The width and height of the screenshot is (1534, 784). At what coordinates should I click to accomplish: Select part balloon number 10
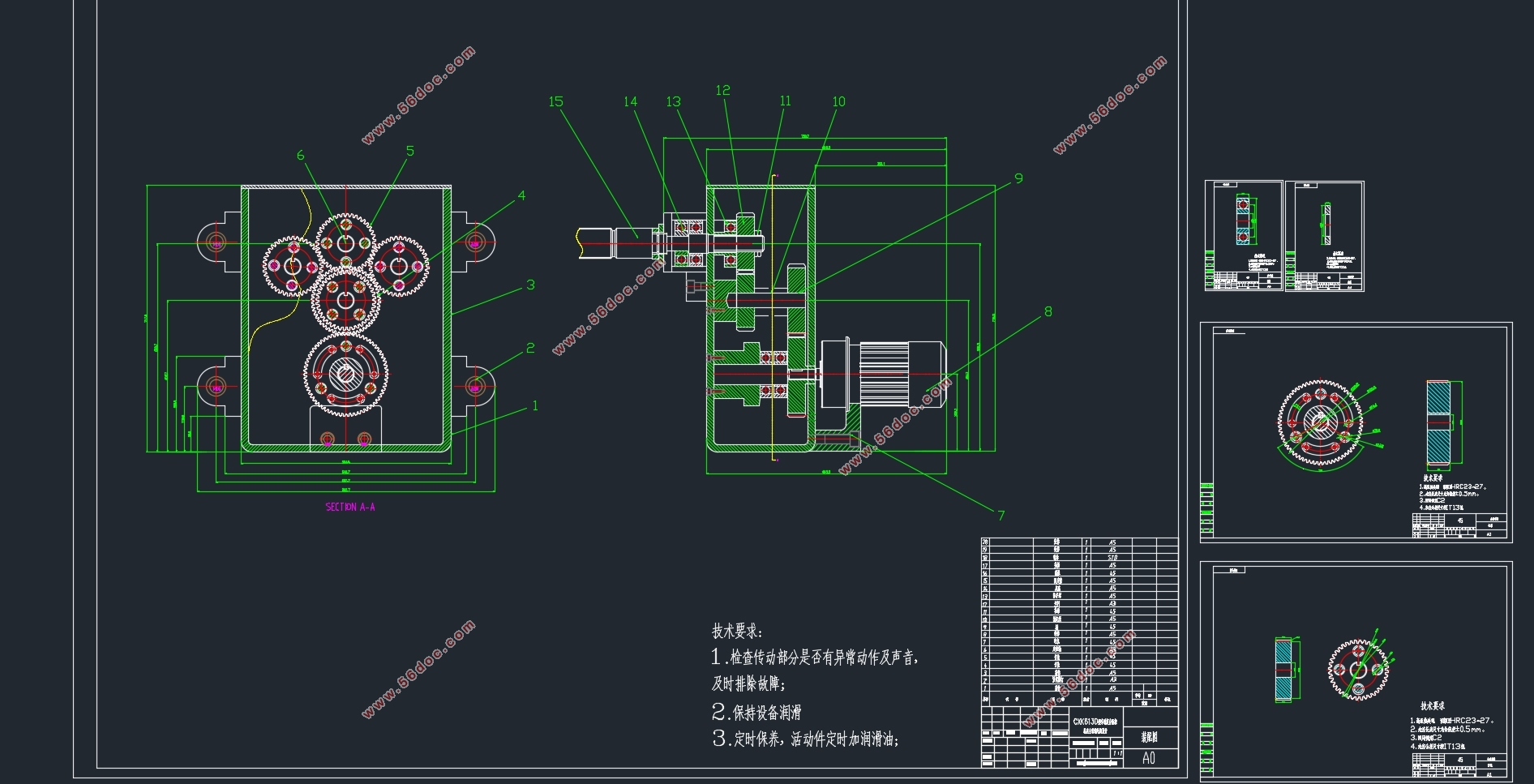(838, 101)
